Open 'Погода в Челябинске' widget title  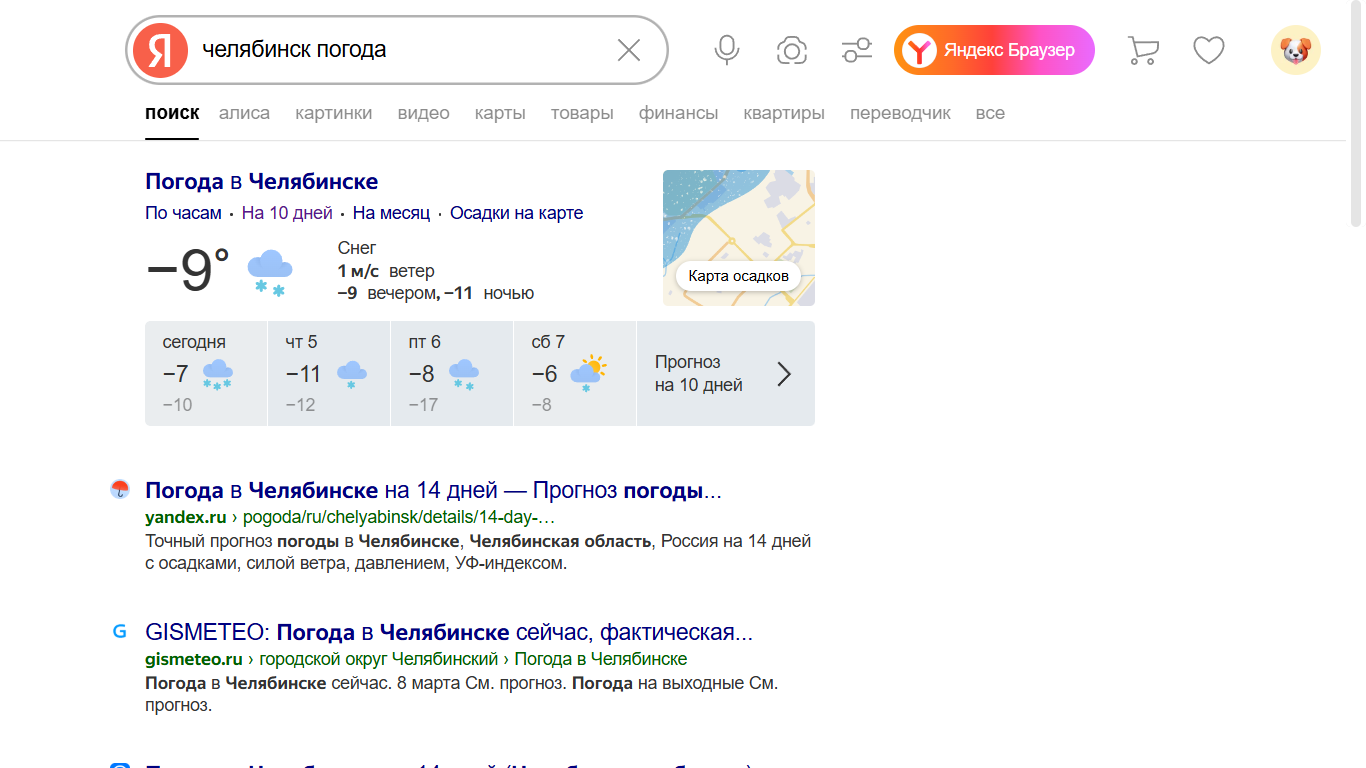262,182
